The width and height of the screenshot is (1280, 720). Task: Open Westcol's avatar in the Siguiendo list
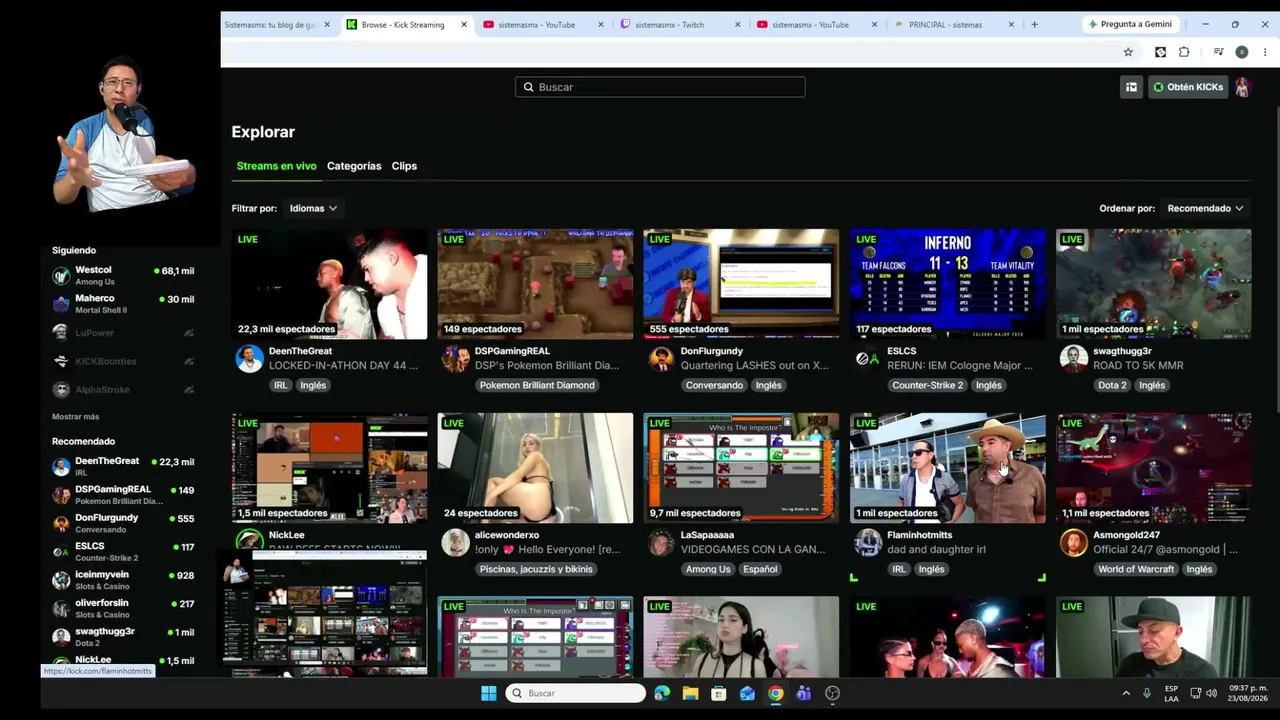click(61, 275)
